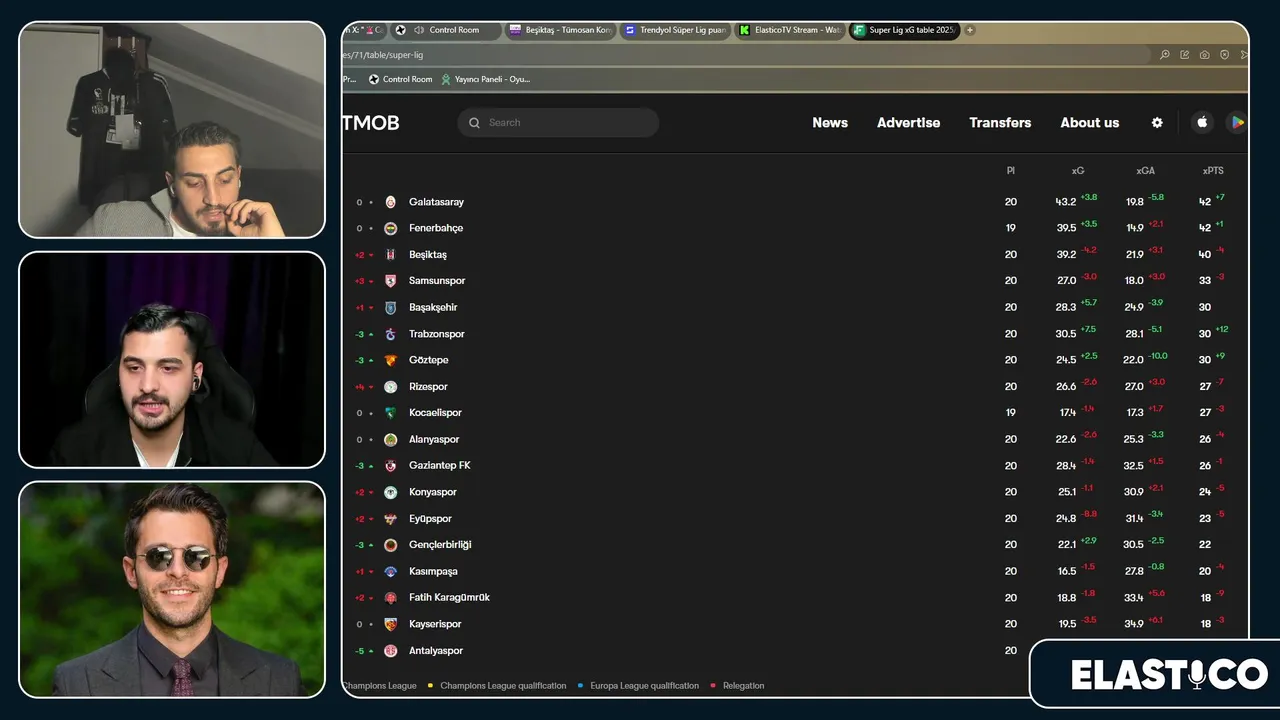
Task: Open site settings via the gear icon
Action: (1157, 123)
